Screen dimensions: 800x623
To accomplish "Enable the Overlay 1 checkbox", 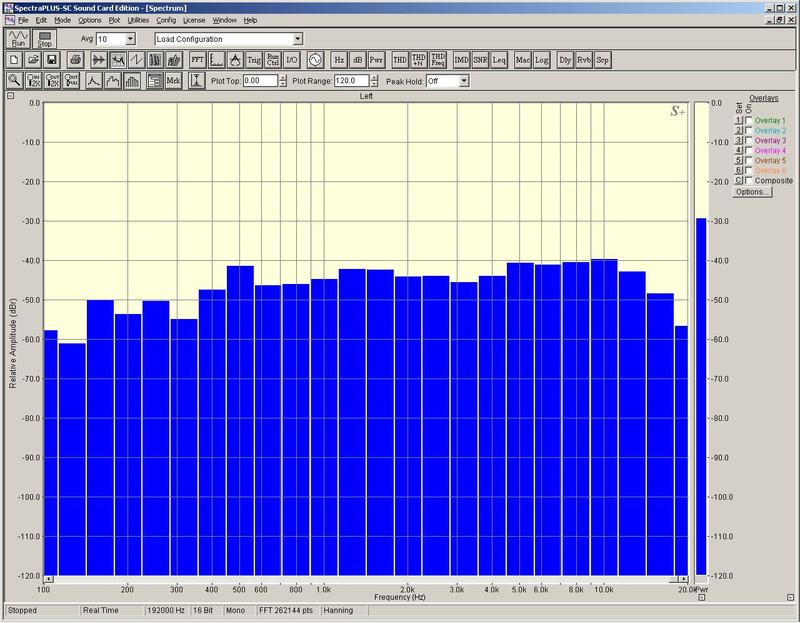I will [x=748, y=121].
